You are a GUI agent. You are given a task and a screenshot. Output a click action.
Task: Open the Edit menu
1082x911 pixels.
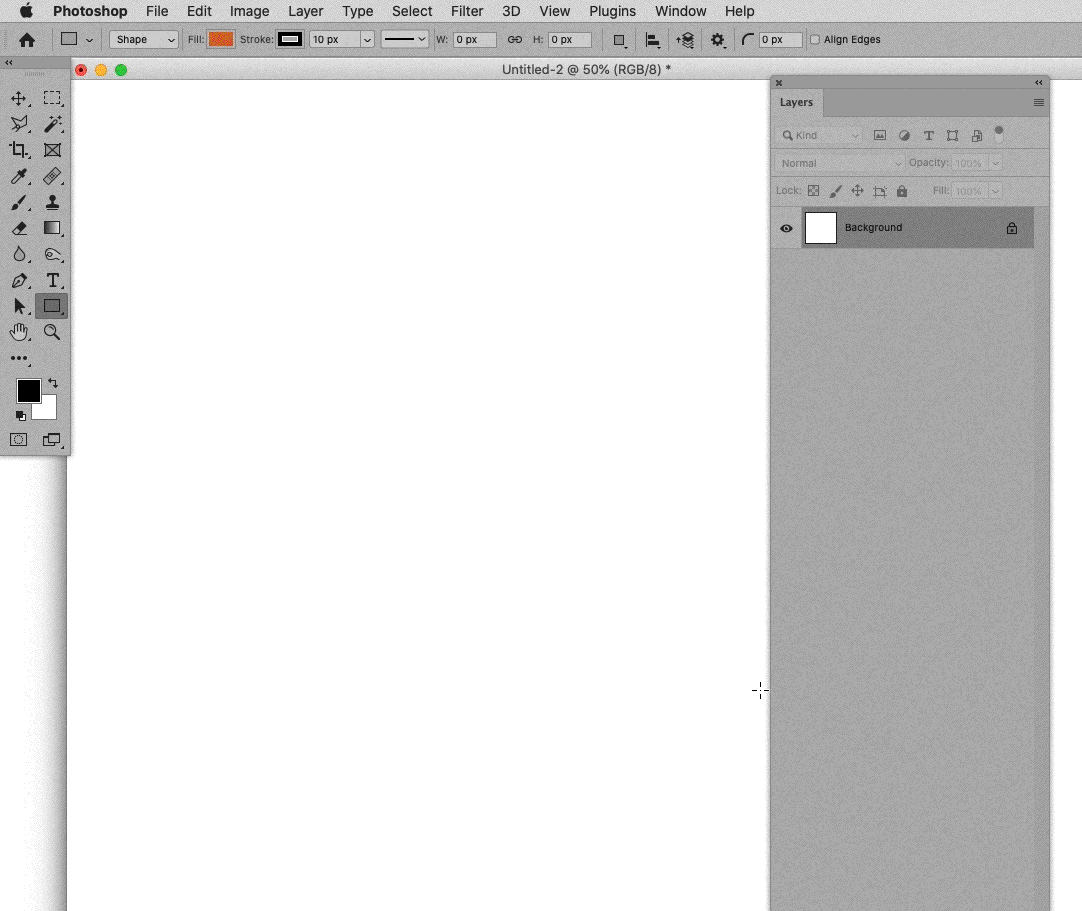pos(199,11)
